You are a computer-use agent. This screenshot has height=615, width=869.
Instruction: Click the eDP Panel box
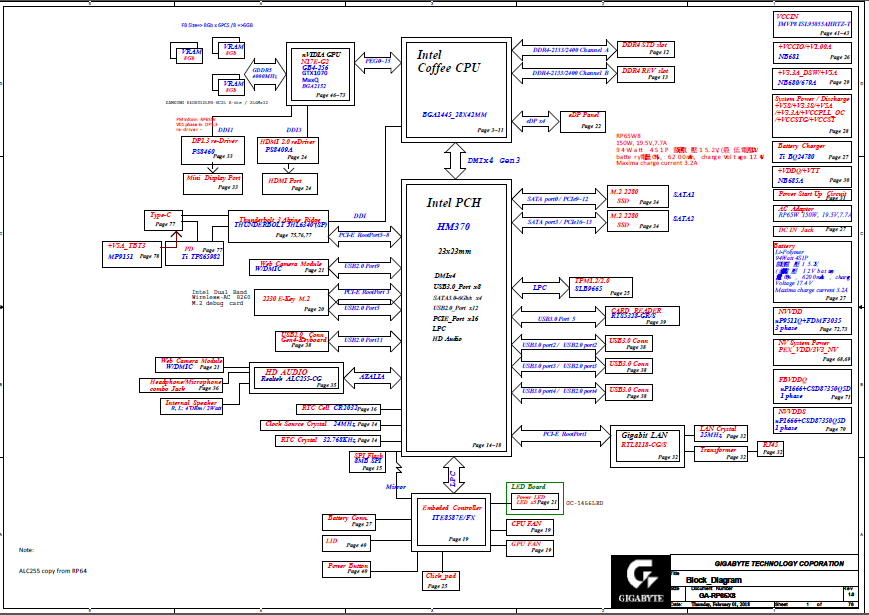[x=582, y=122]
